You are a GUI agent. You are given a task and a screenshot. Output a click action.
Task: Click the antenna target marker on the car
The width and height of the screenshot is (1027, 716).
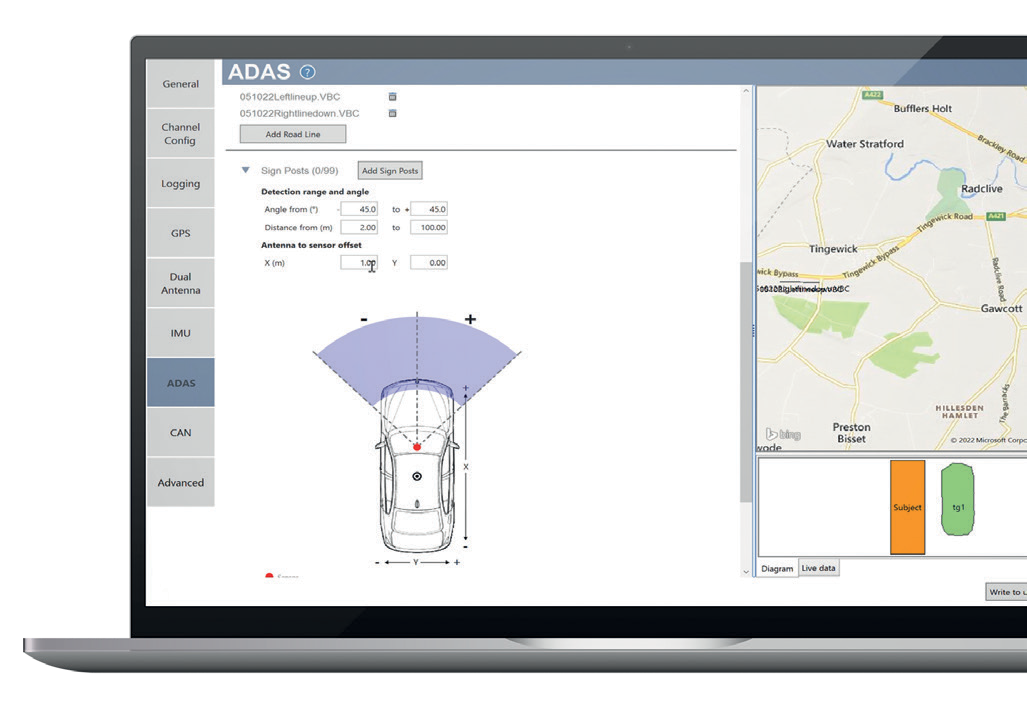tap(417, 476)
